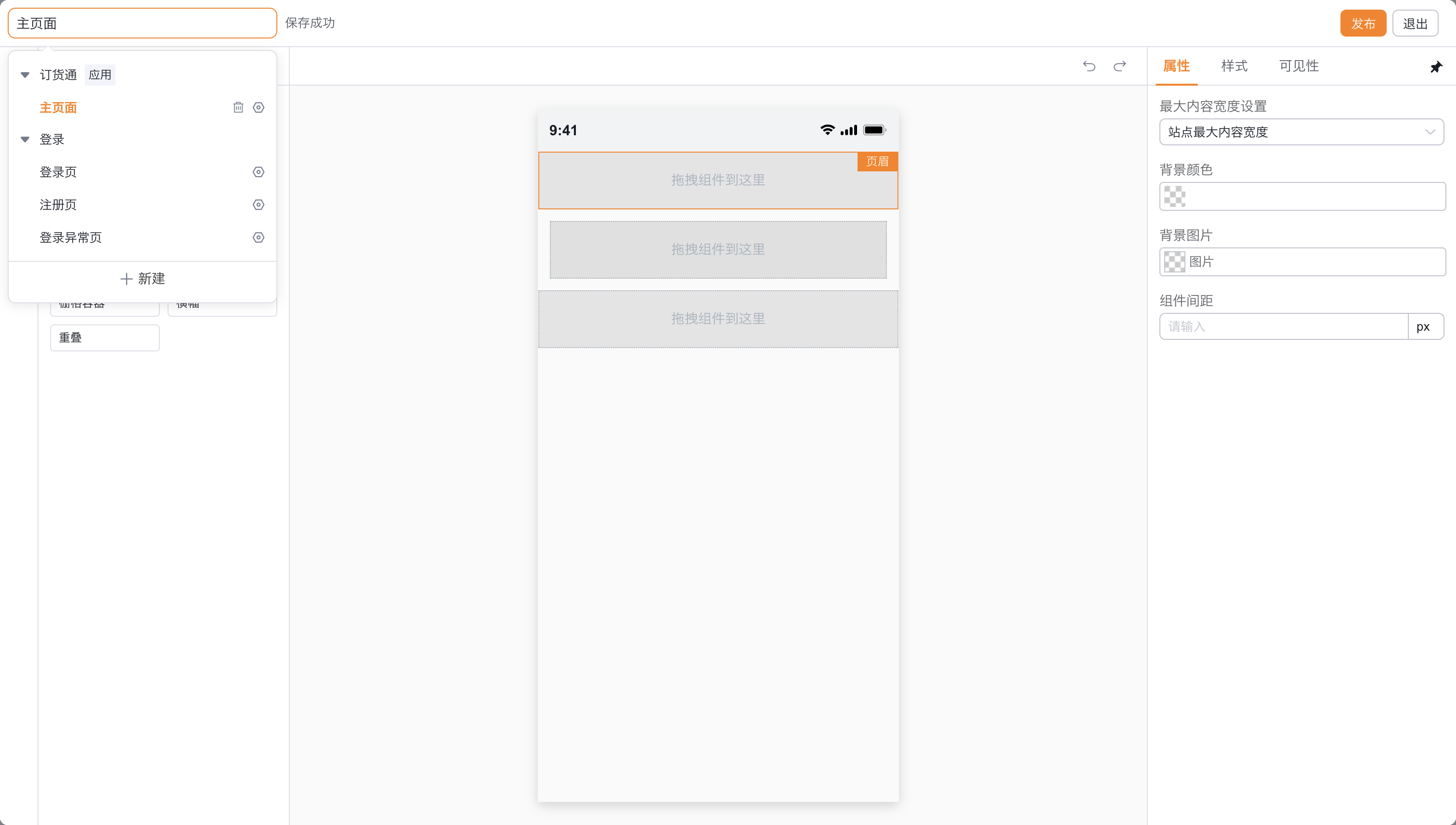Viewport: 1456px width, 825px height.
Task: Click the 背景图片 image picker field
Action: [x=1302, y=262]
